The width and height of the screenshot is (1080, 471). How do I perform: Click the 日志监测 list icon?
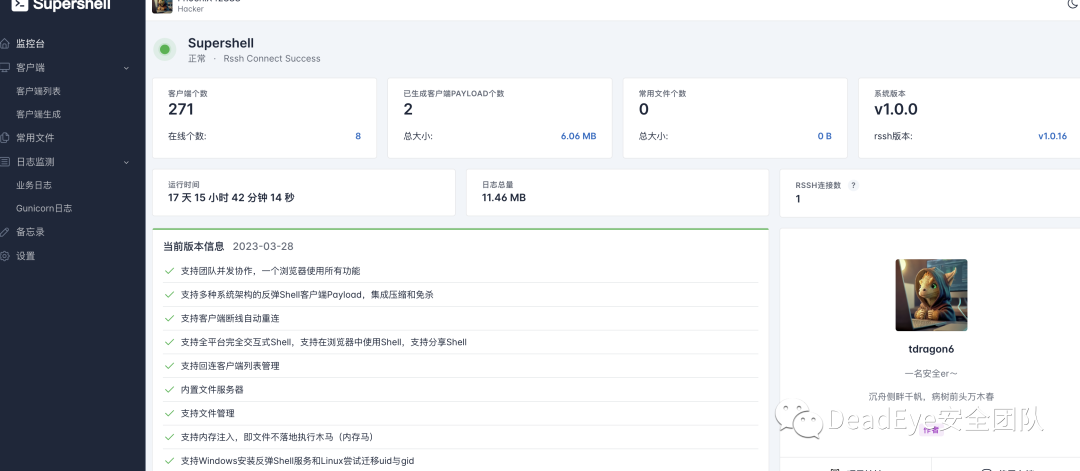tap(5, 162)
